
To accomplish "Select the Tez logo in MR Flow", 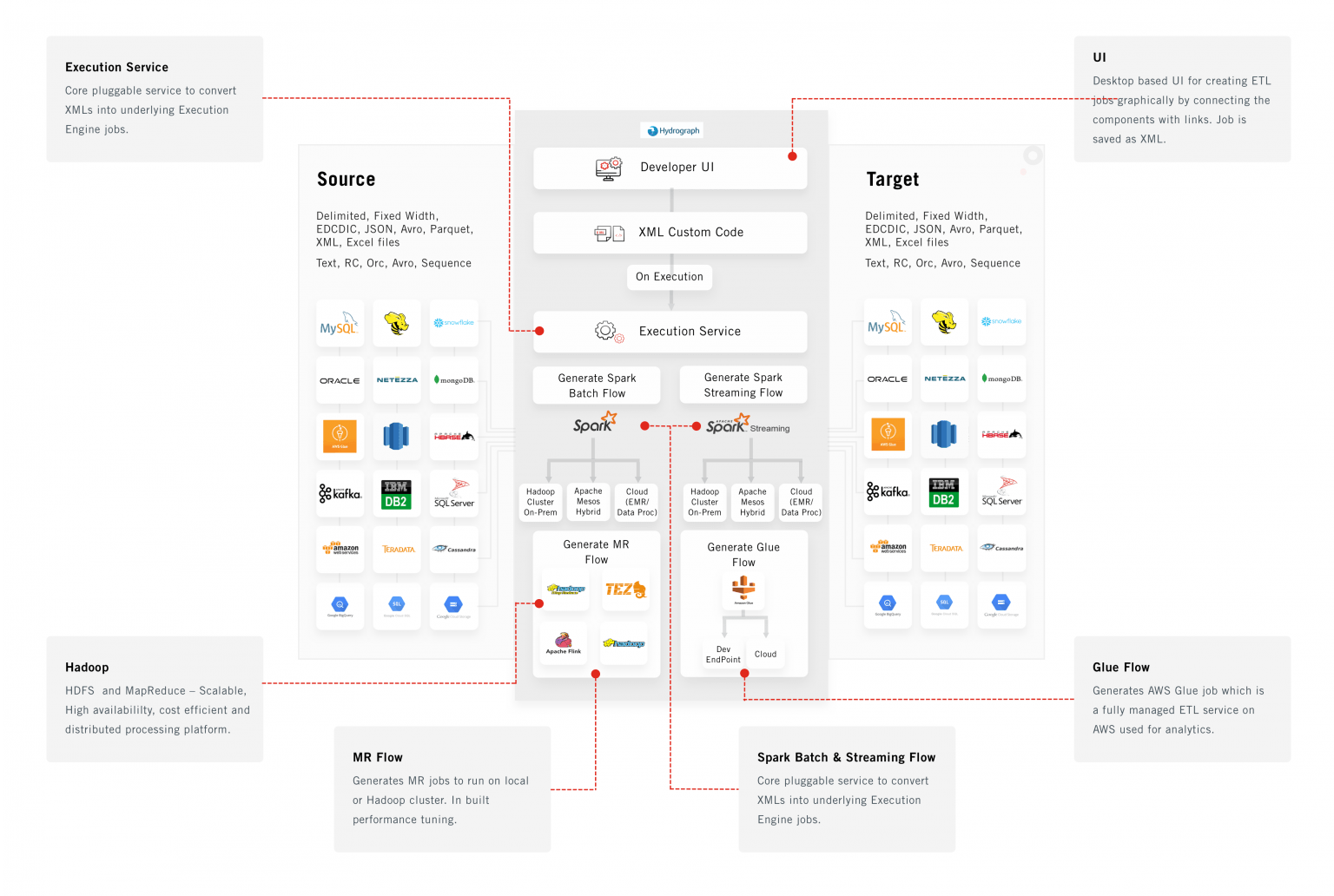I will [625, 590].
